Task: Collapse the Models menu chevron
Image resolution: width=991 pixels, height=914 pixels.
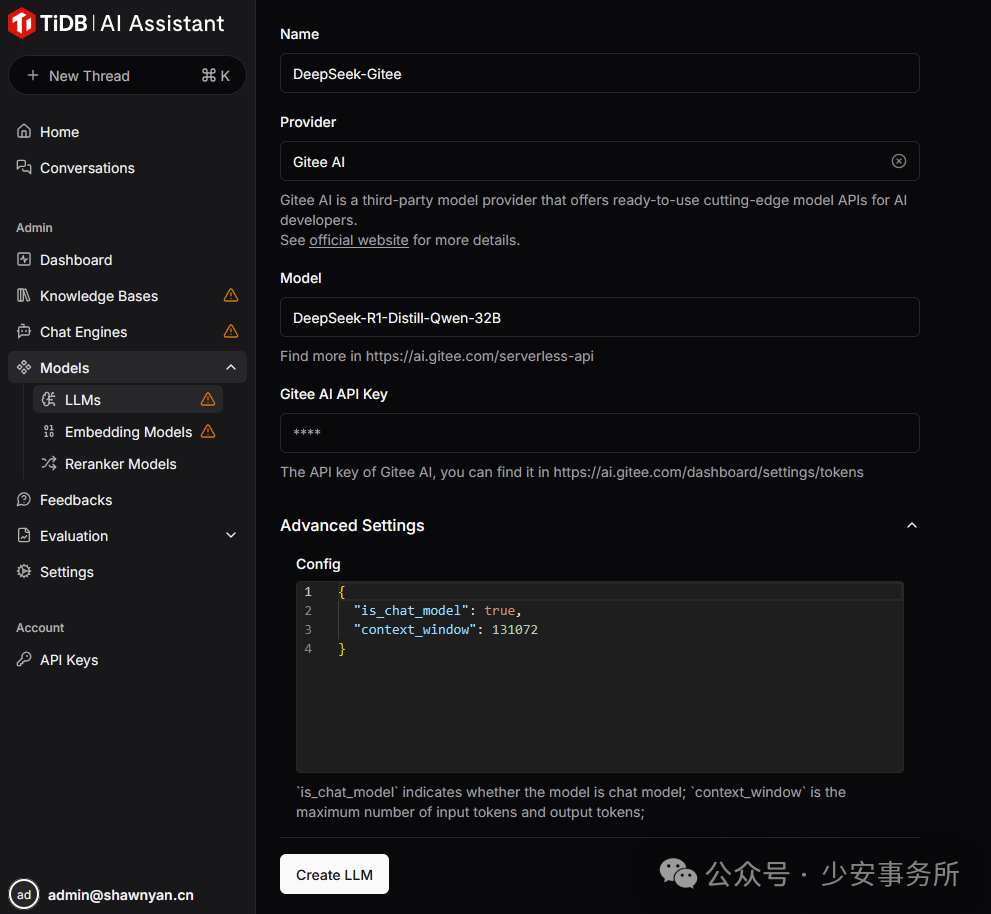Action: coord(231,367)
